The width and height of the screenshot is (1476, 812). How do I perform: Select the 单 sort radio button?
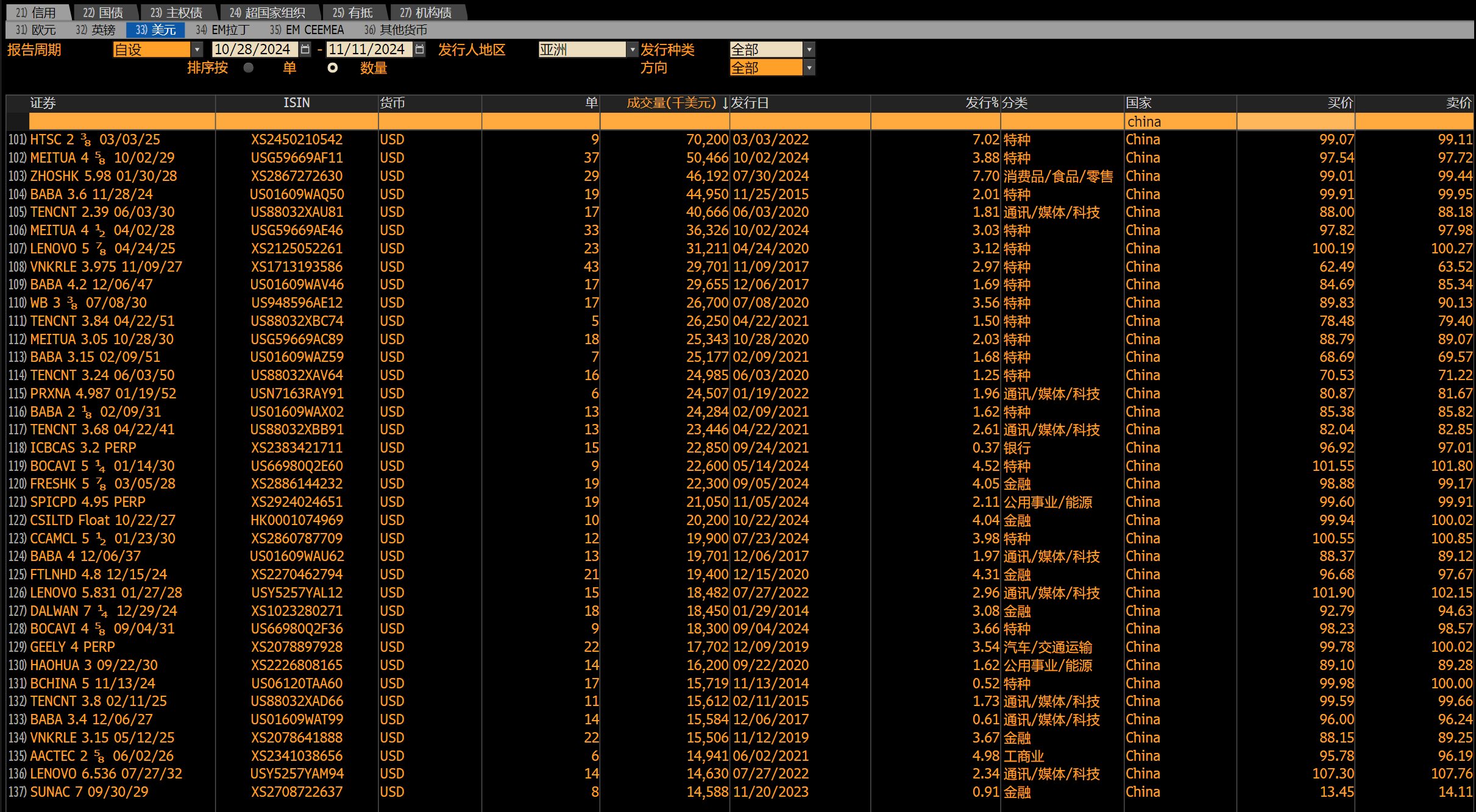pos(248,68)
